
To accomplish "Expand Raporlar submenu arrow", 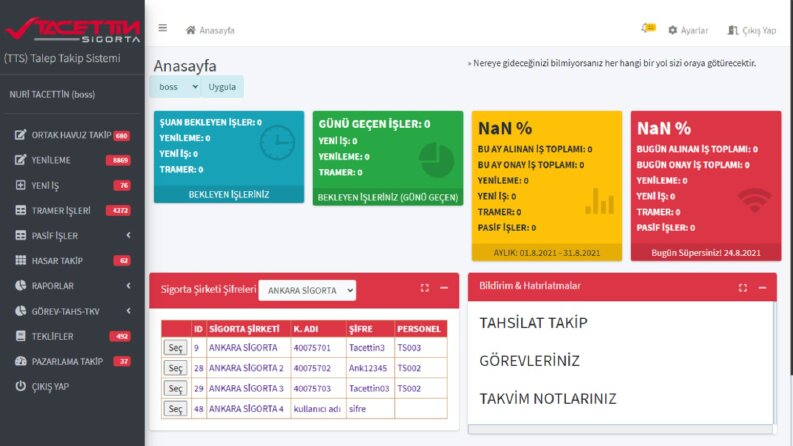I will point(128,286).
